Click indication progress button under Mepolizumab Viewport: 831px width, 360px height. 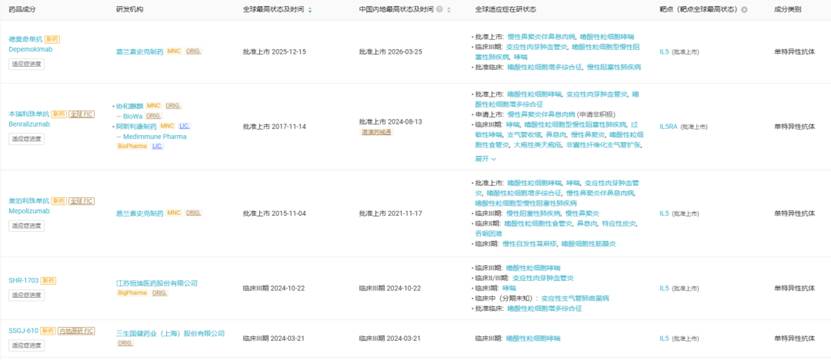pyautogui.click(x=26, y=226)
